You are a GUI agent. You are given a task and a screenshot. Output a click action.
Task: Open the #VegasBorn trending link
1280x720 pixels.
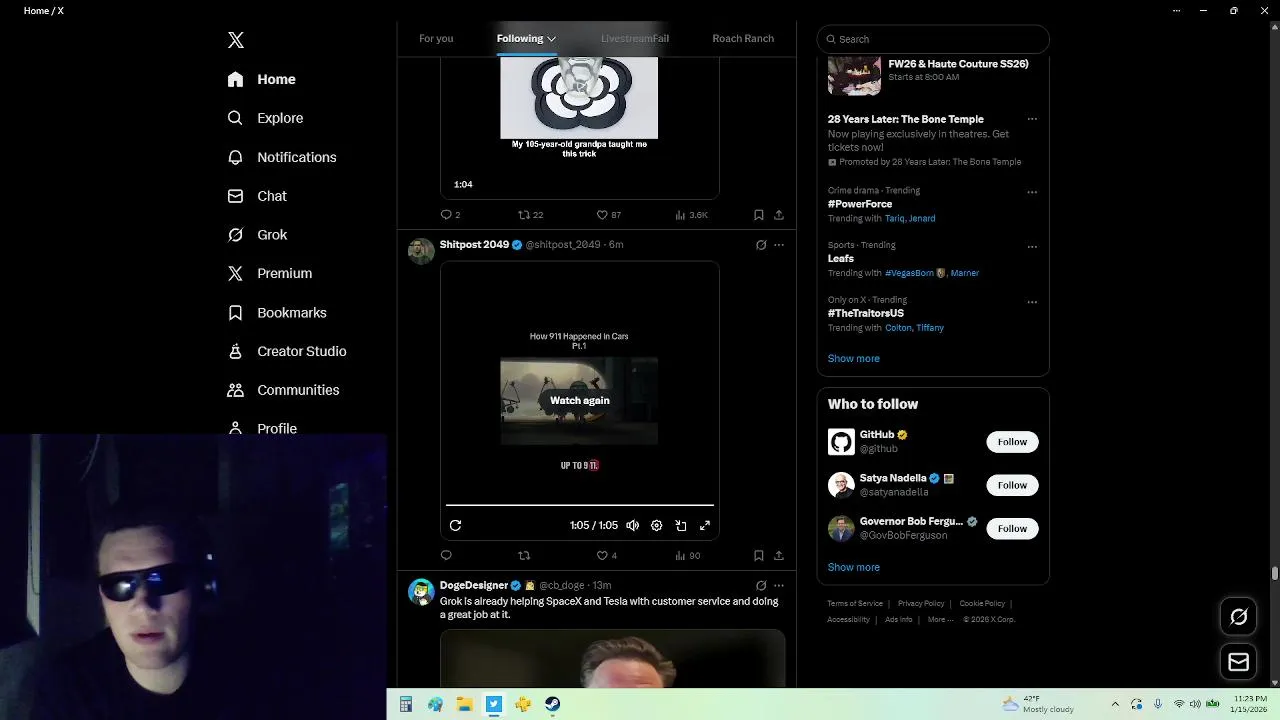coord(910,273)
